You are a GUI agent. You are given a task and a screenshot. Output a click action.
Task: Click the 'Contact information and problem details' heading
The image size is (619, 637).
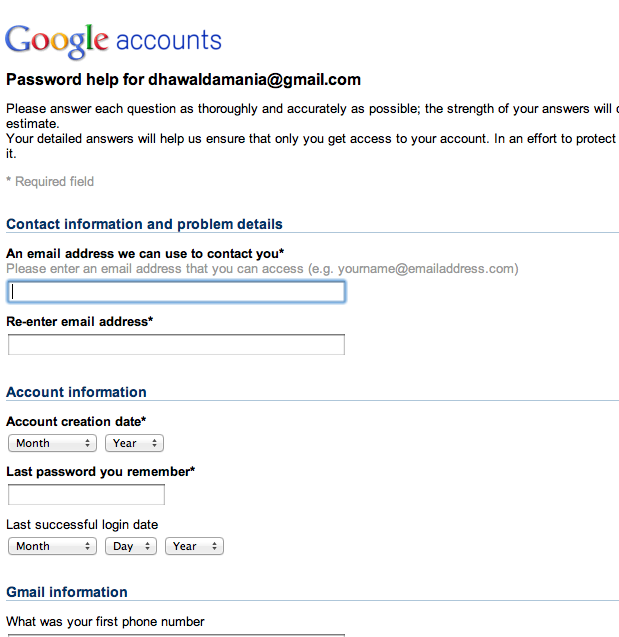144,224
